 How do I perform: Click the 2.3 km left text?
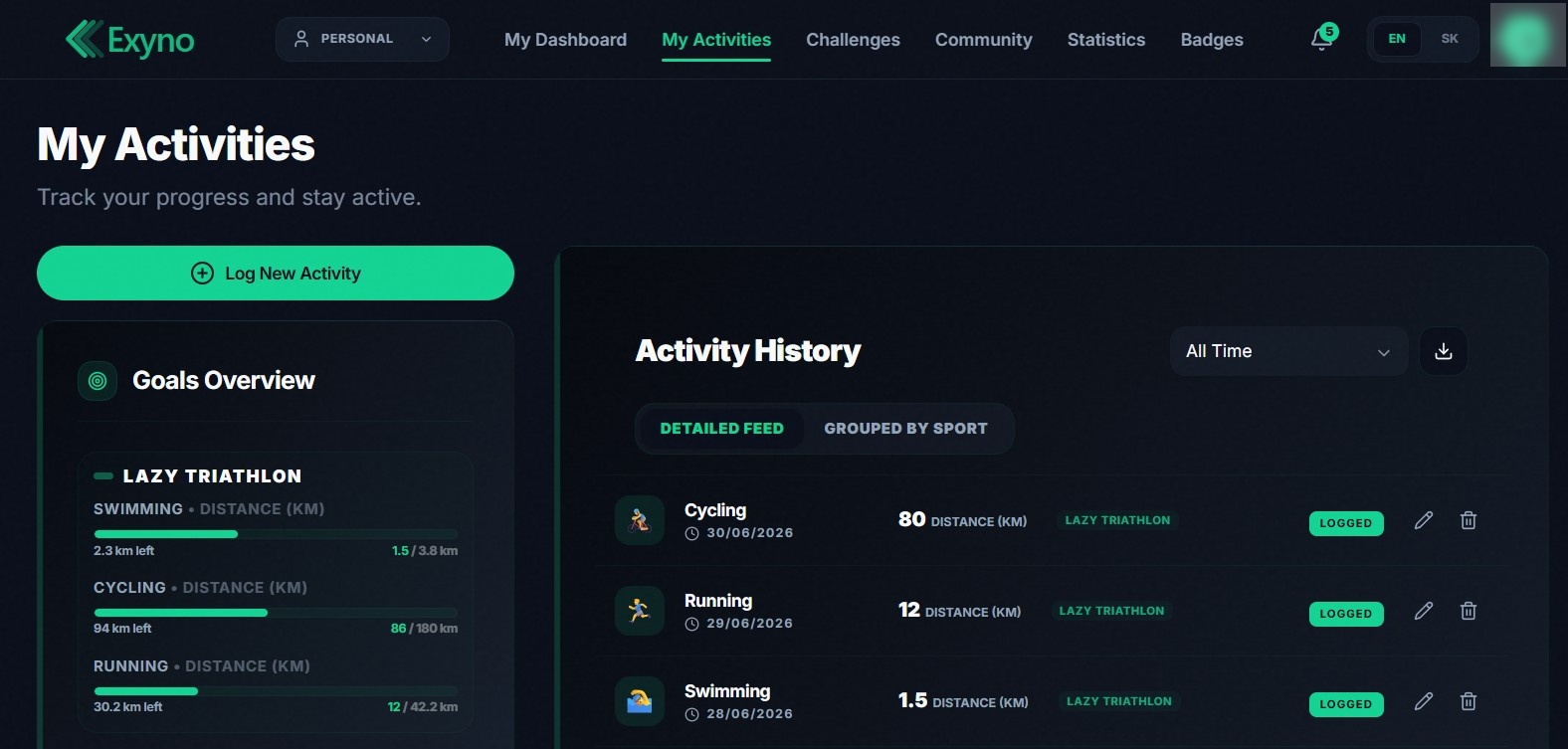pyautogui.click(x=123, y=551)
